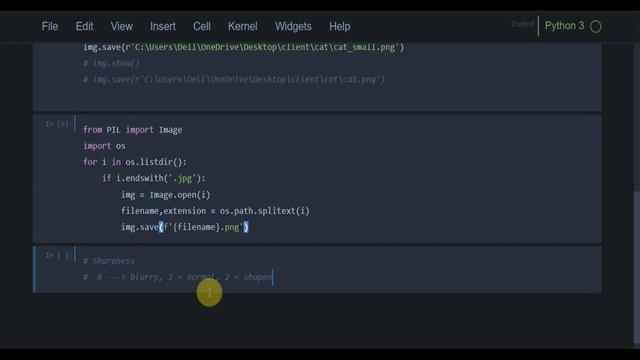Click the Trusted notebook indicator

tap(522, 24)
